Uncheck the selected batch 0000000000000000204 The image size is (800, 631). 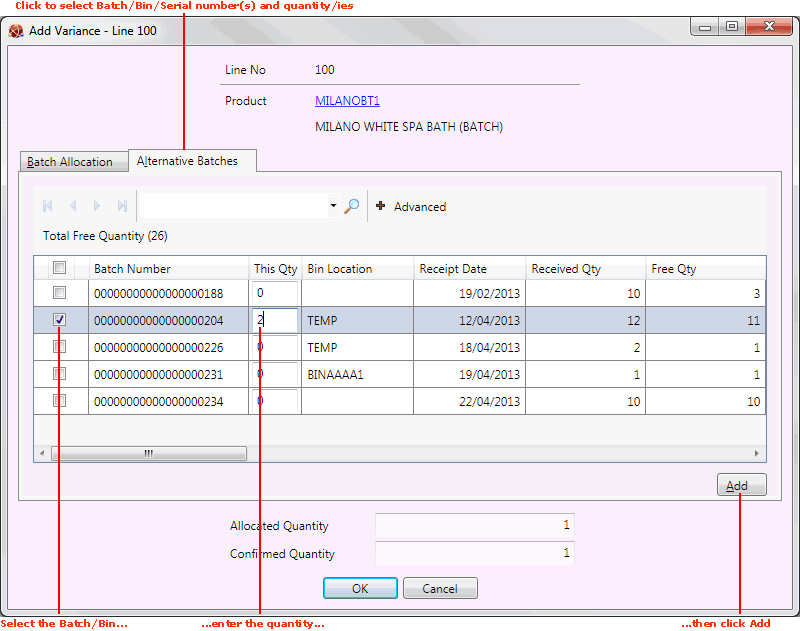(60, 318)
